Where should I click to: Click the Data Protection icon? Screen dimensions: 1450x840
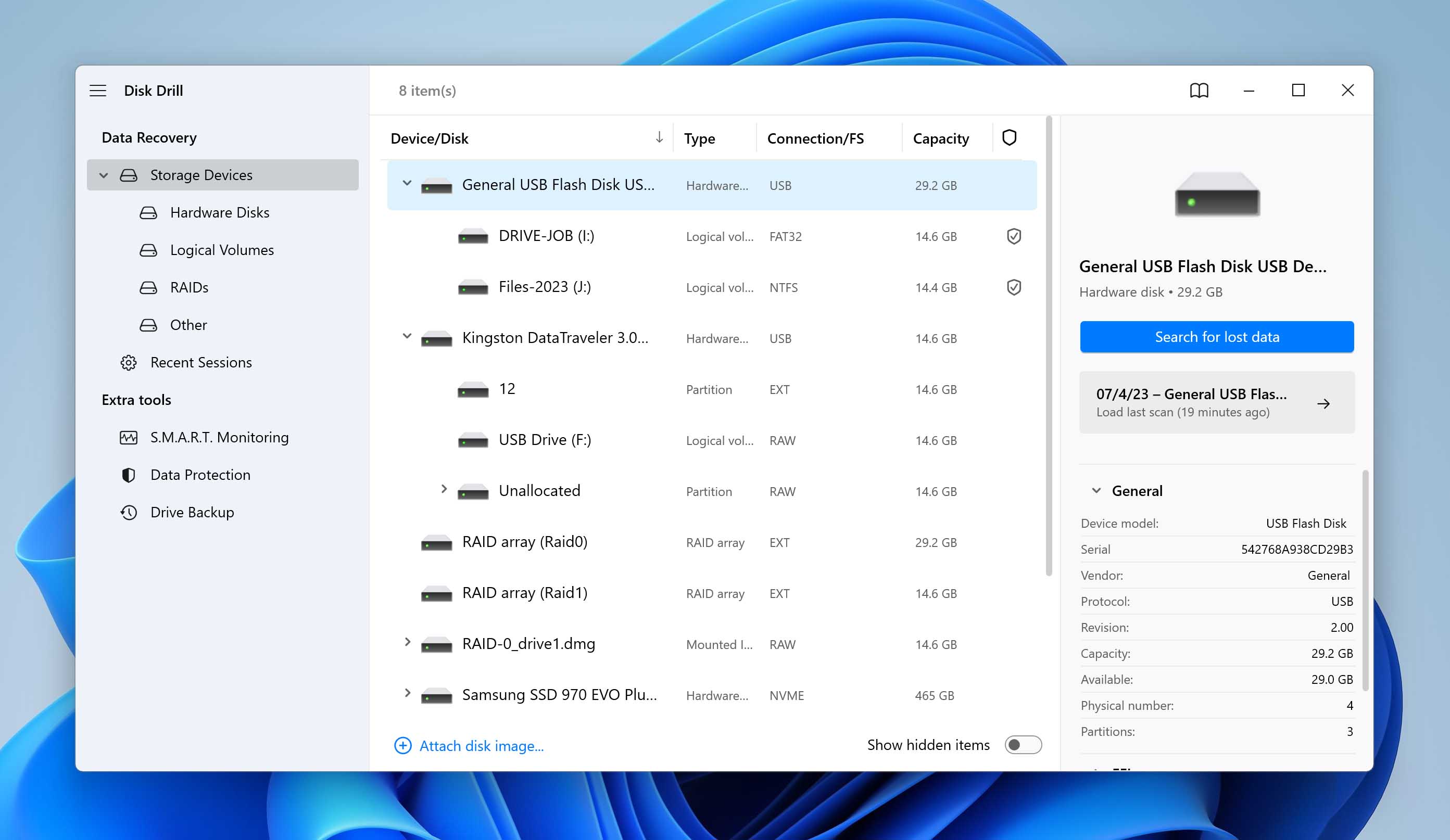[x=127, y=474]
